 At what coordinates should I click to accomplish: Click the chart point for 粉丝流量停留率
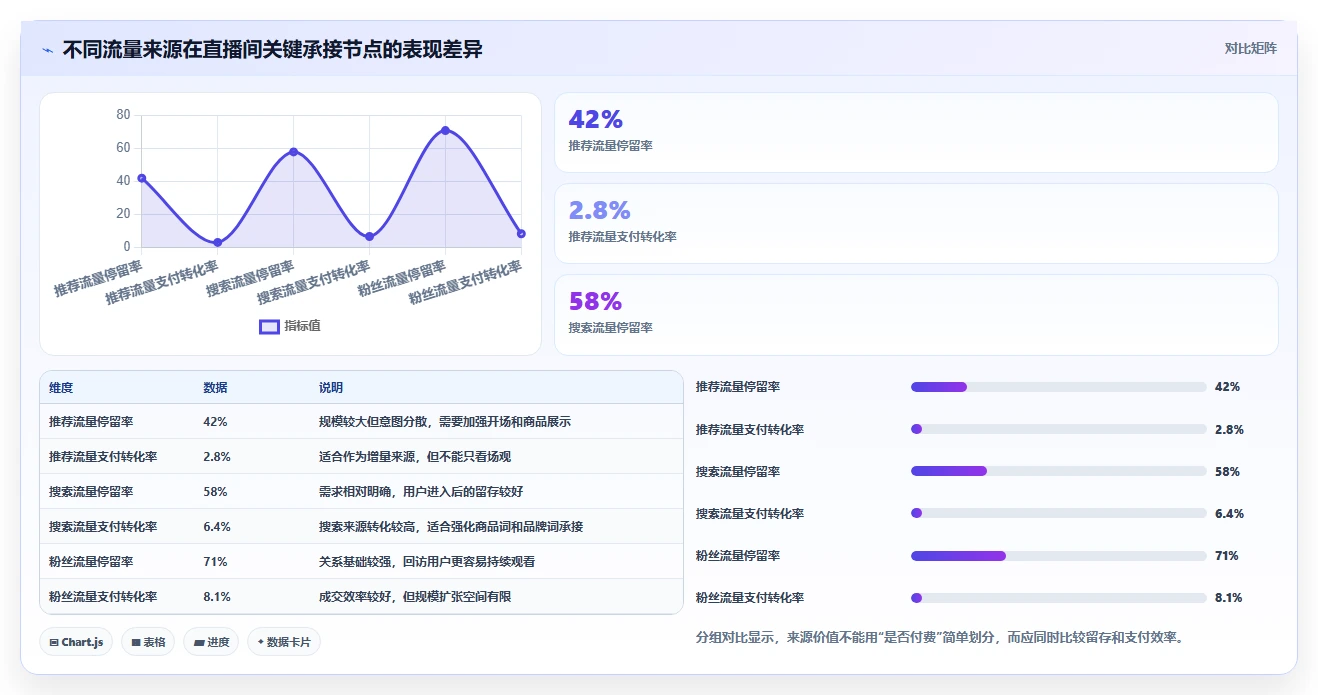coord(445,130)
